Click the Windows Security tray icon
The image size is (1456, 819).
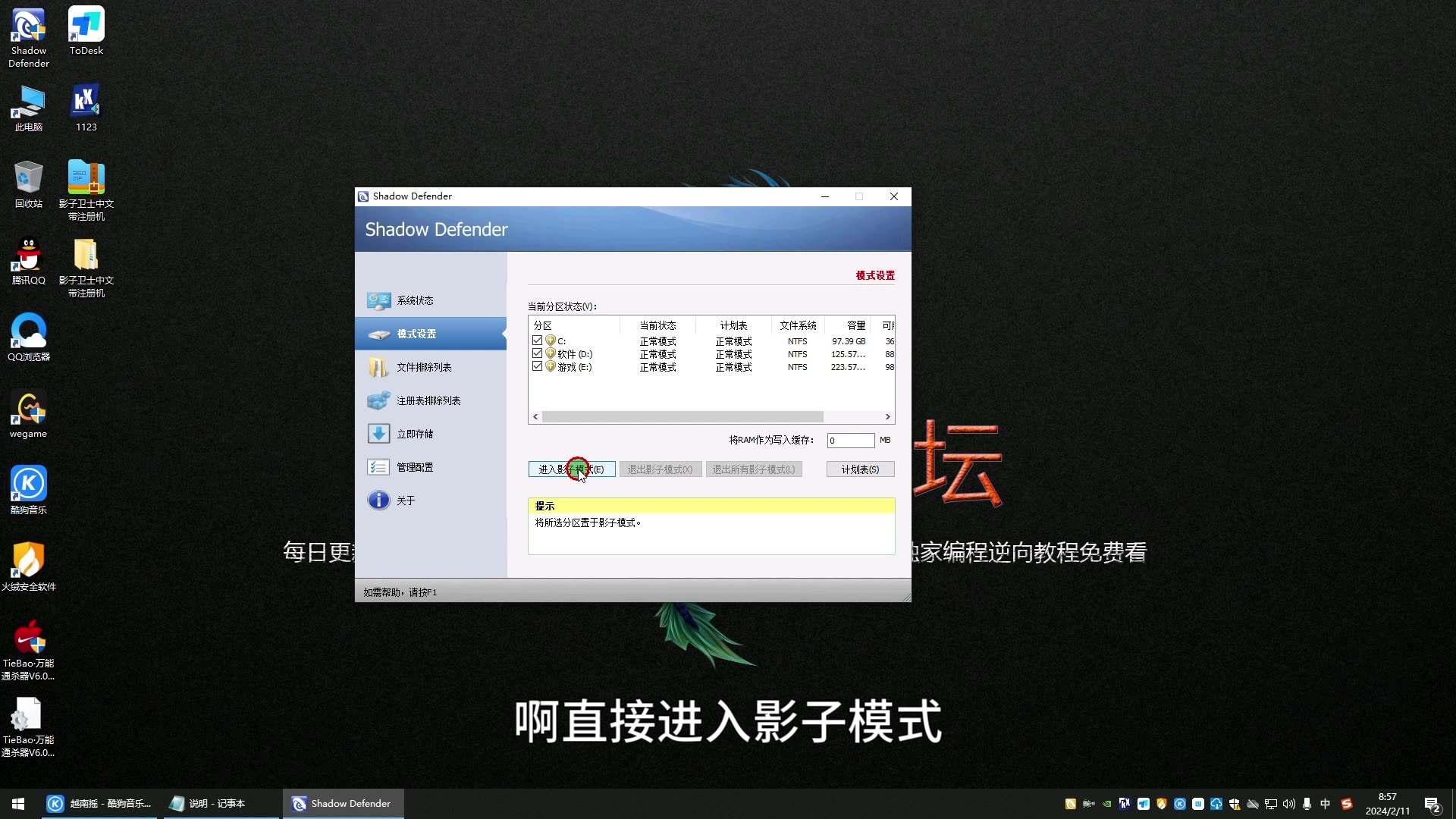tap(1235, 804)
